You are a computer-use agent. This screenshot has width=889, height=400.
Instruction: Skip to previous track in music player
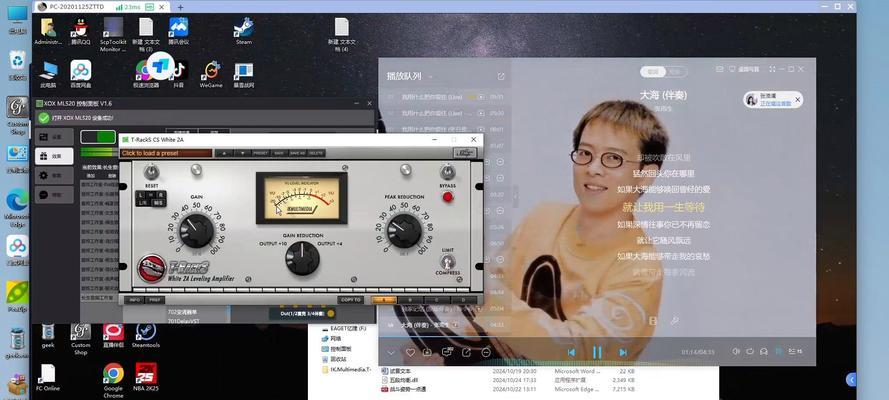572,352
